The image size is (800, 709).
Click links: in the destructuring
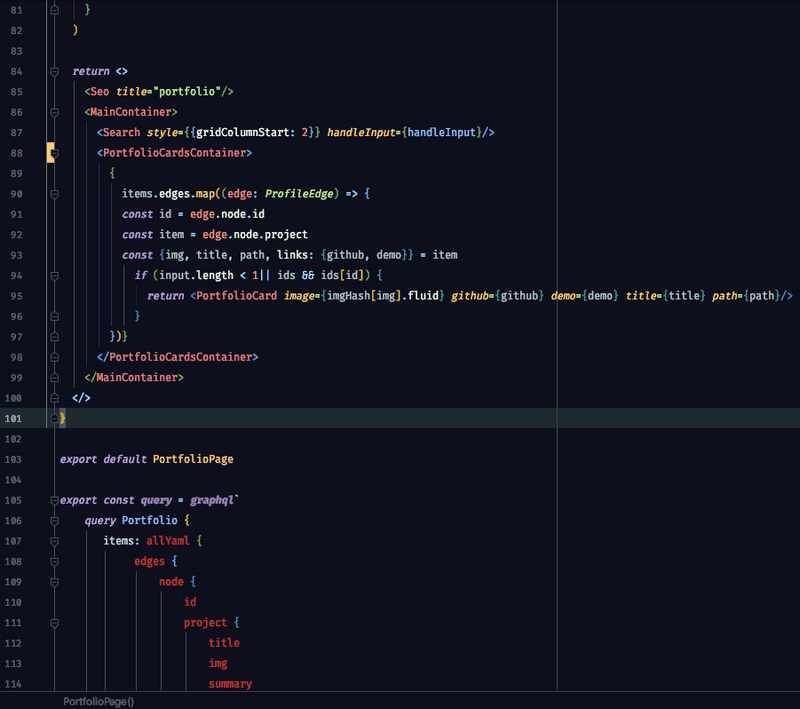(x=295, y=255)
